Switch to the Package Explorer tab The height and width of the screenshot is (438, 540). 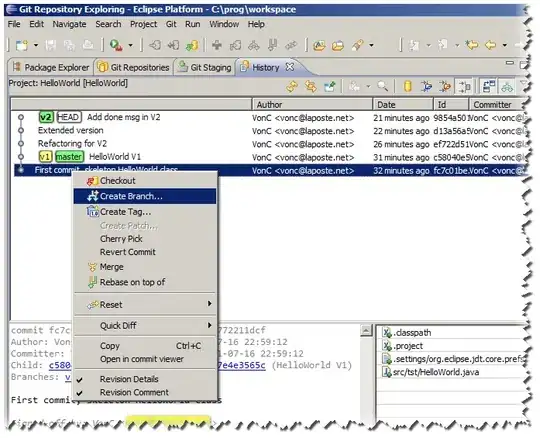coord(50,67)
